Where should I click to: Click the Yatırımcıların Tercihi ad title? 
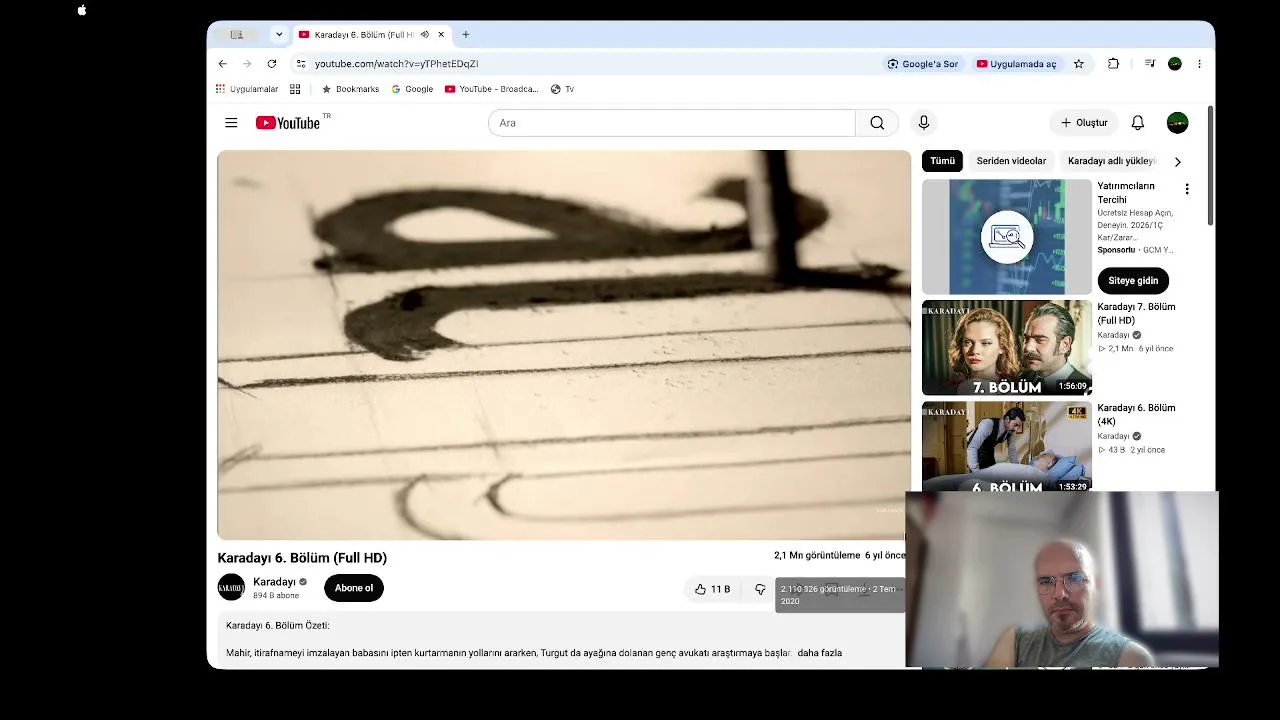(1126, 193)
